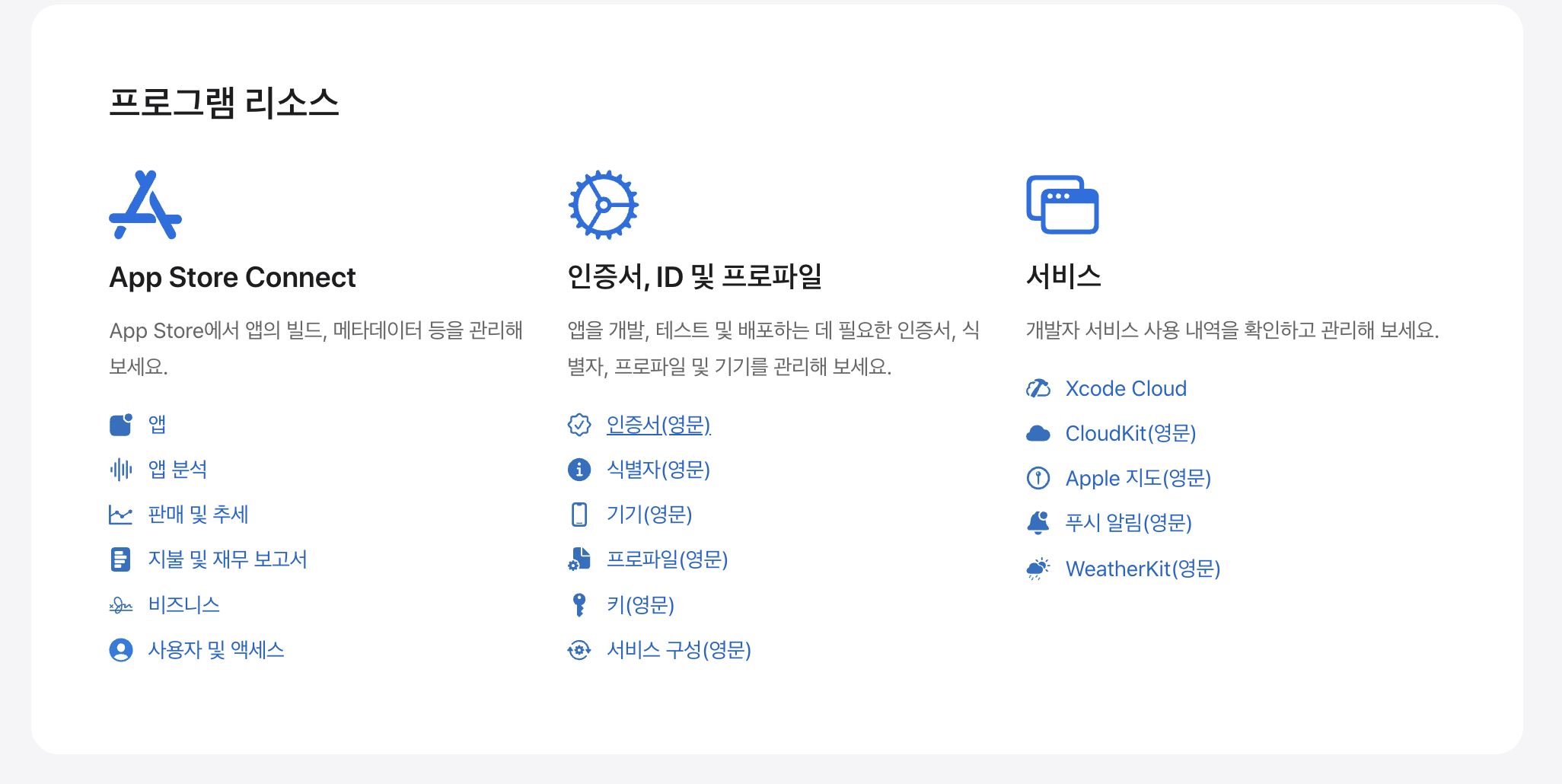Open the Apple 지도(영문) link
This screenshot has height=784, width=1562.
[1138, 478]
